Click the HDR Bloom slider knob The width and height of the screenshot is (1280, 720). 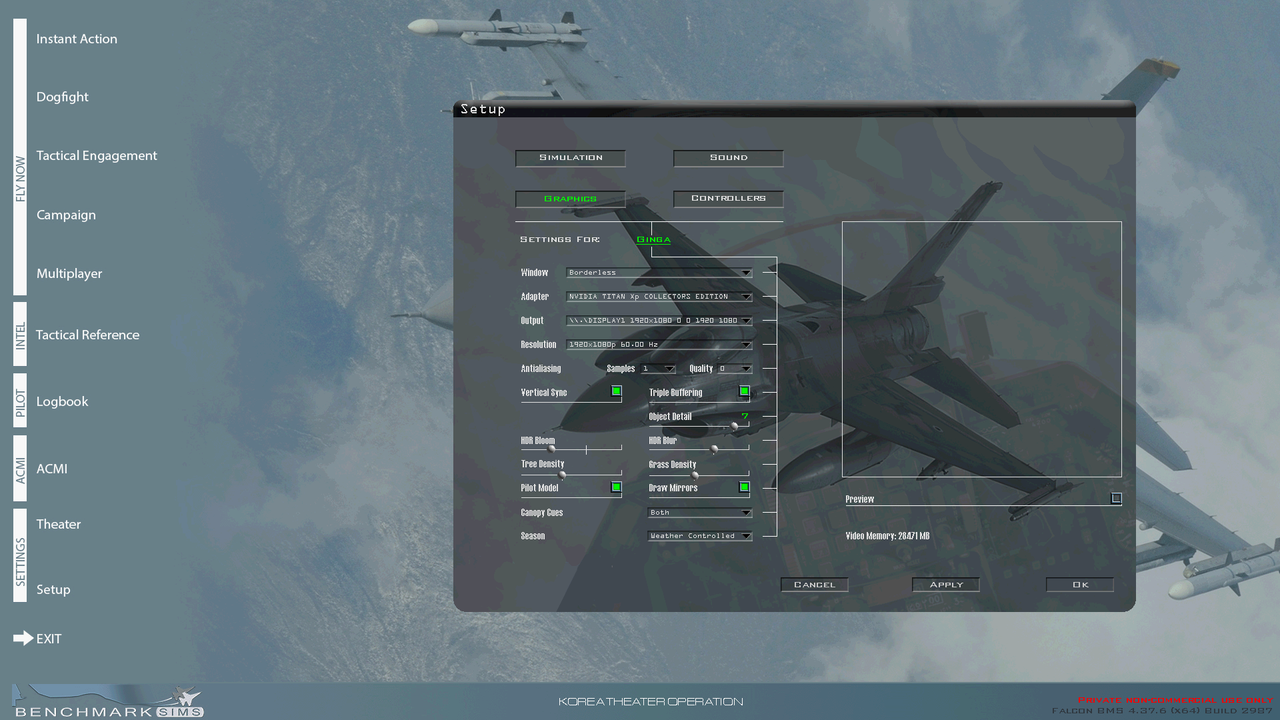point(550,450)
